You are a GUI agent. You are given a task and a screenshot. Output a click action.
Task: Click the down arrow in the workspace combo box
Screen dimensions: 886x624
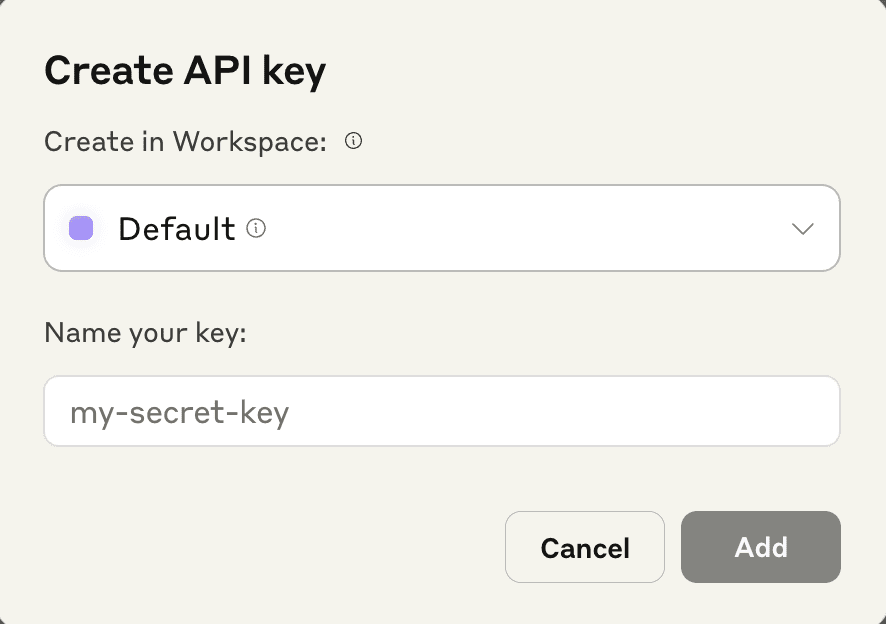pyautogui.click(x=803, y=228)
